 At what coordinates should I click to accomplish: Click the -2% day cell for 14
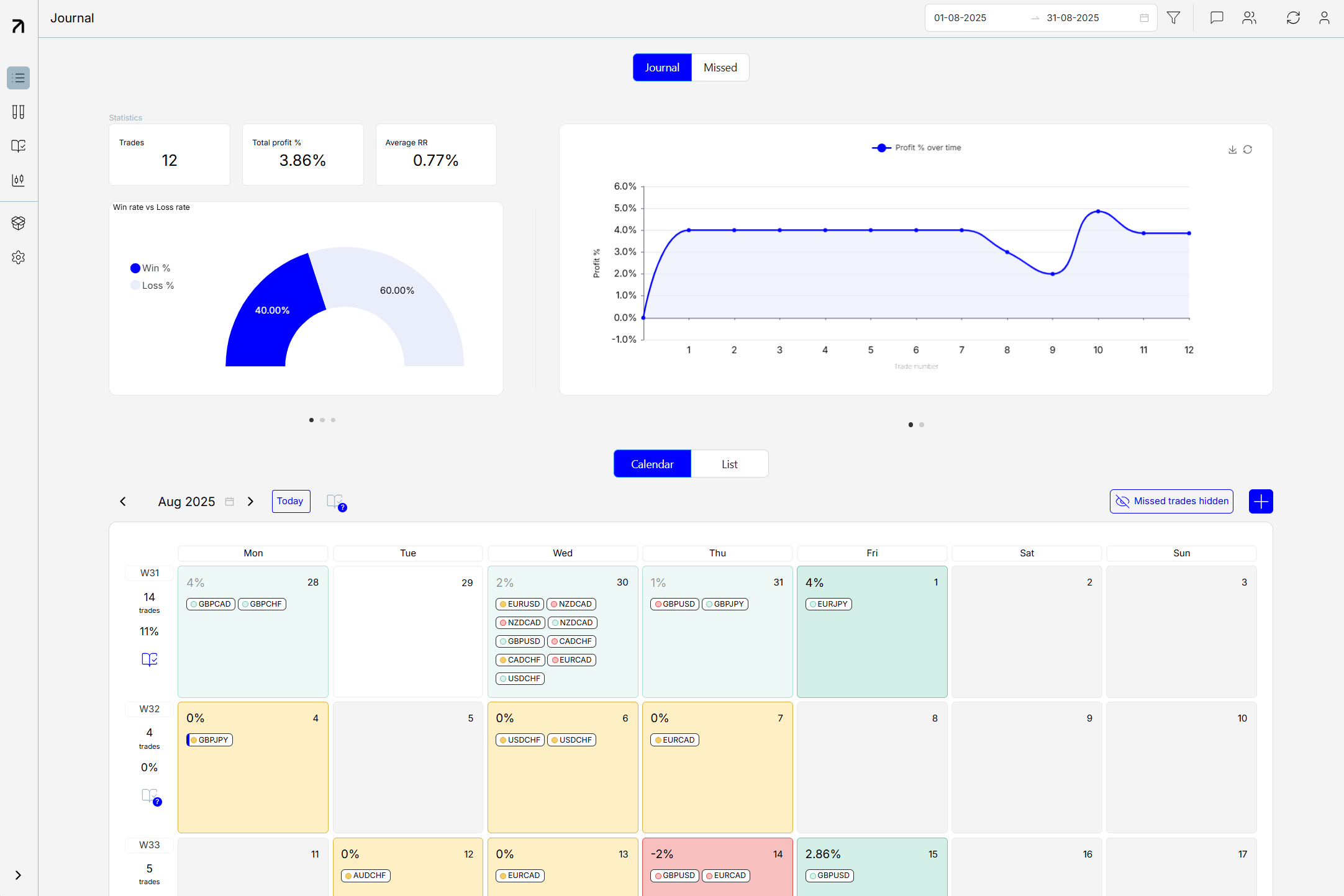[x=717, y=867]
